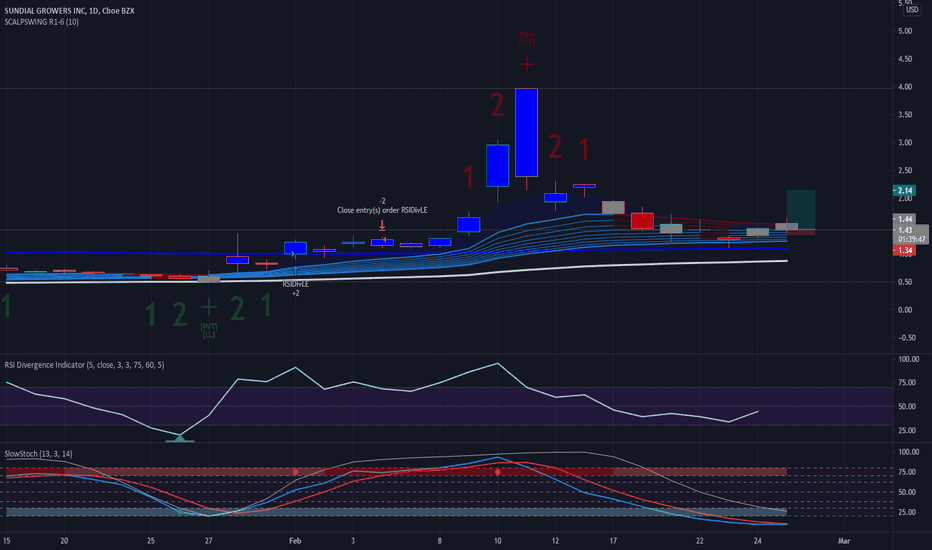Click the 5.00 price axis label

point(905,31)
